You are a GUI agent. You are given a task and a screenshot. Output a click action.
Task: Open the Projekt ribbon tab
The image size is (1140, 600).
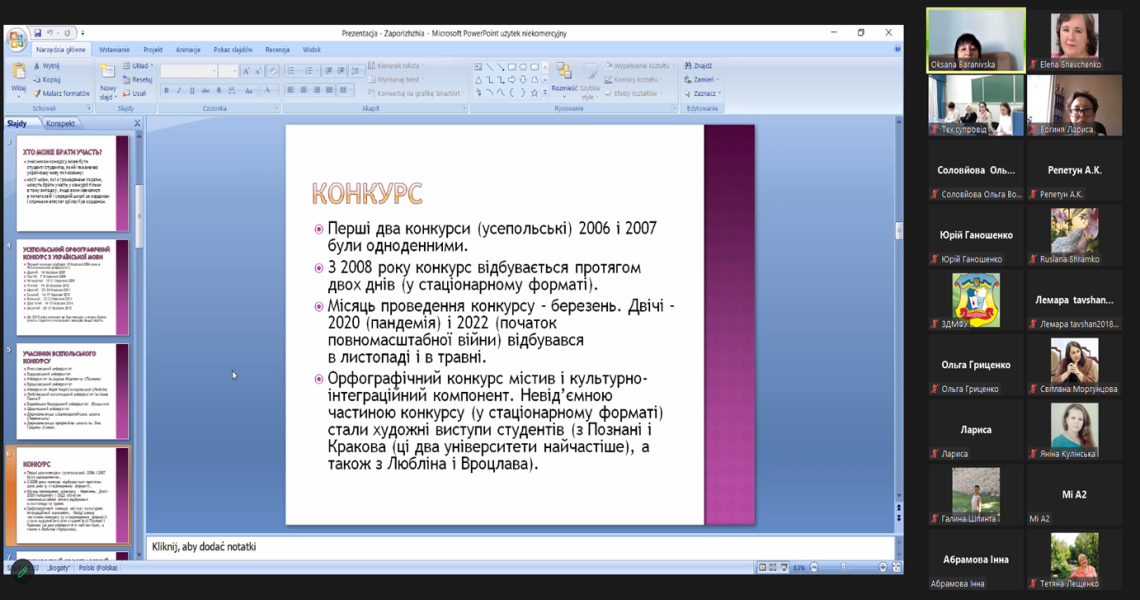[x=153, y=49]
